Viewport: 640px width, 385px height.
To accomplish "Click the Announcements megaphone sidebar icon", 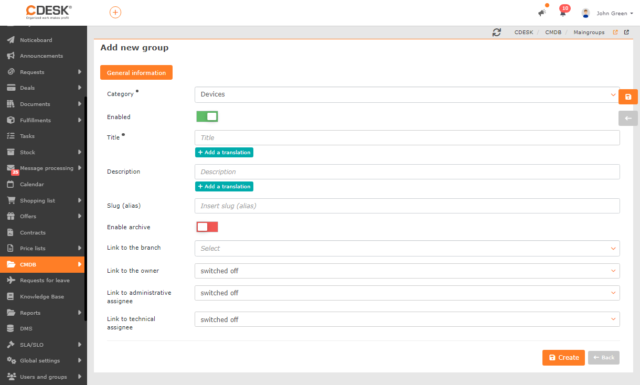I will (11, 56).
